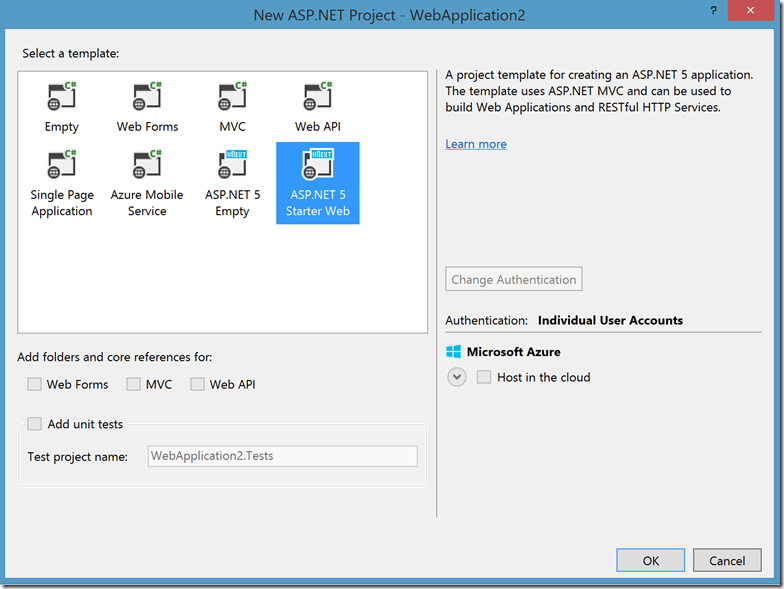Viewport: 784px width, 589px height.
Task: Select the Azure Mobile Service template
Action: coord(147,183)
